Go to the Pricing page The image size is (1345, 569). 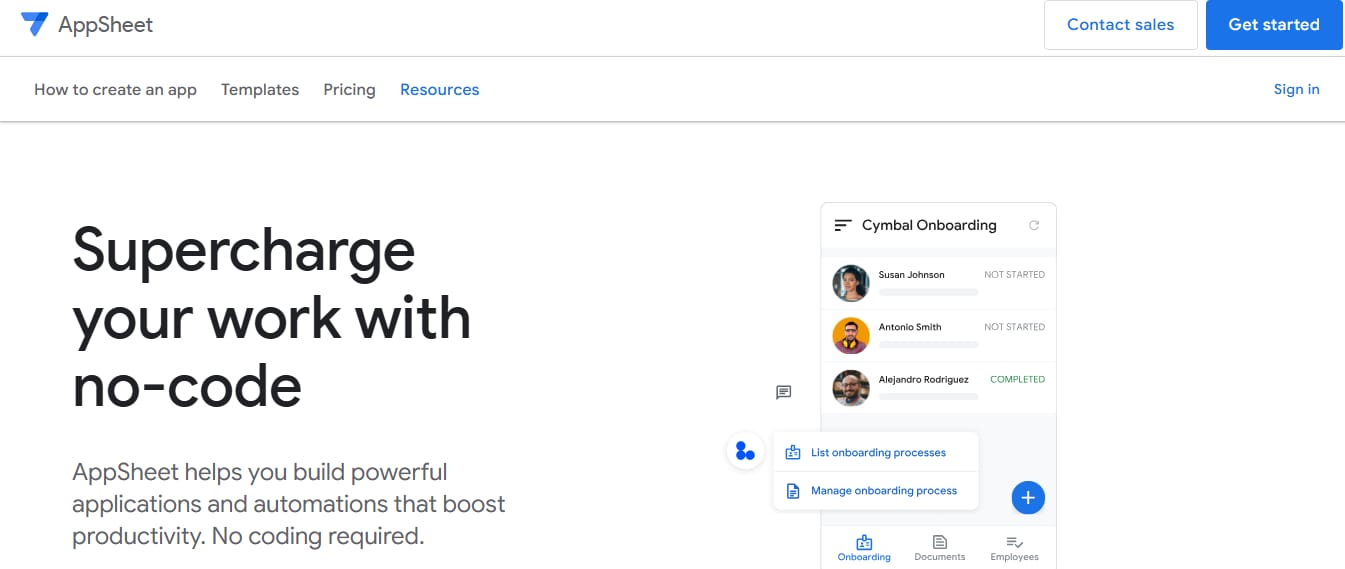click(349, 90)
